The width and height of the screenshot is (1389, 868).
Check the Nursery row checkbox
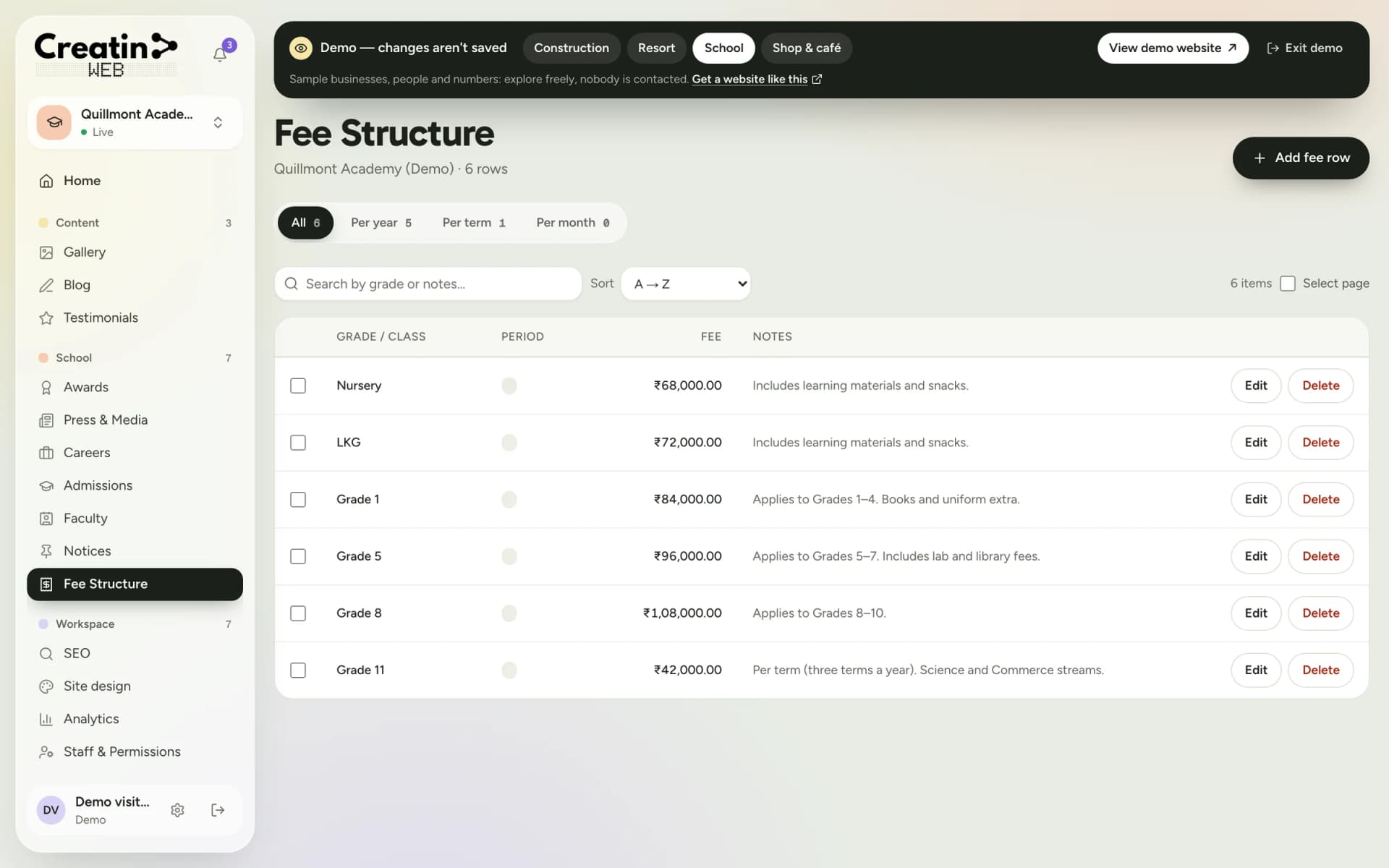[298, 386]
